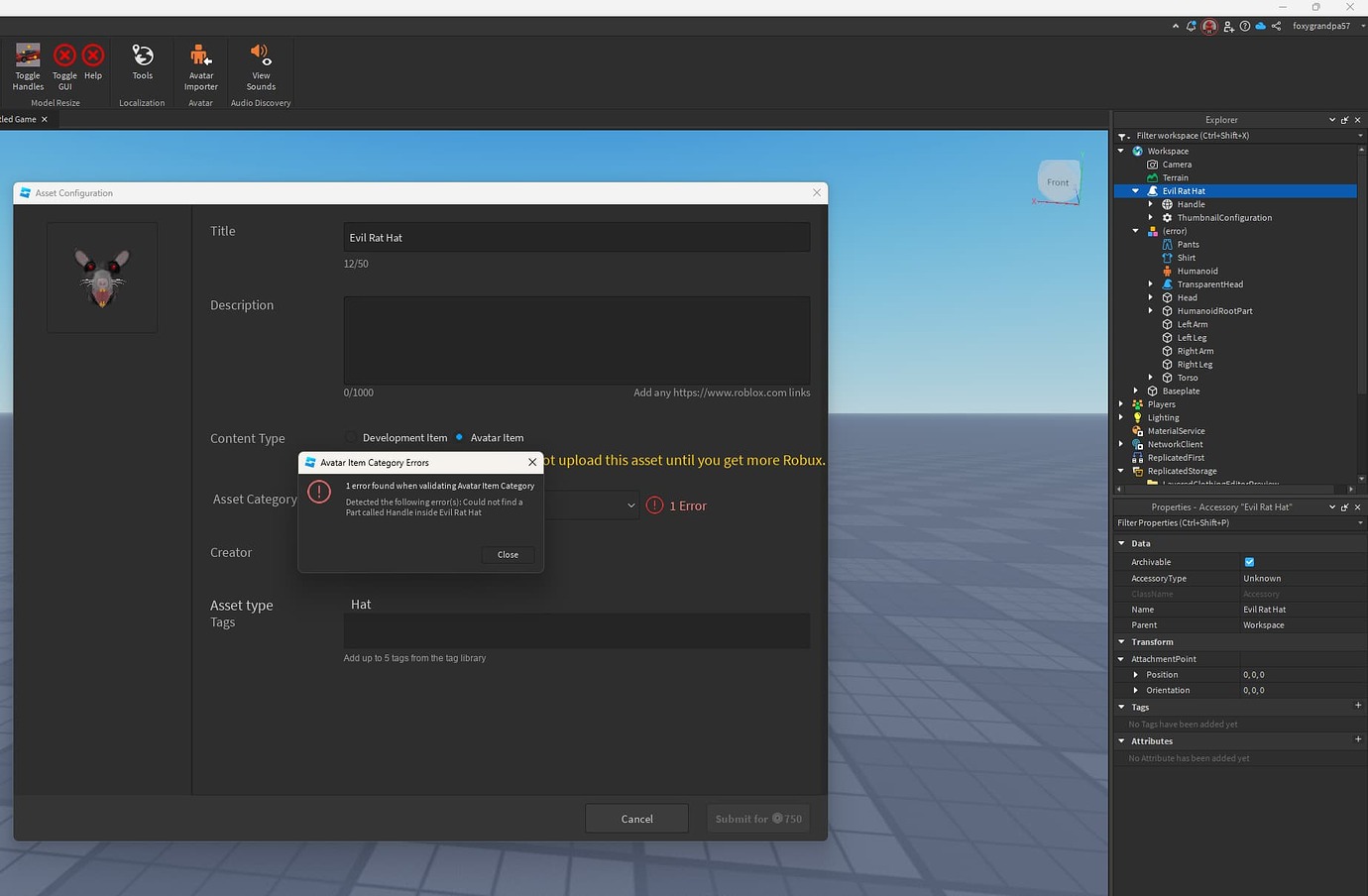The height and width of the screenshot is (896, 1368).
Task: Select the Development Item radio button
Action: click(x=351, y=437)
